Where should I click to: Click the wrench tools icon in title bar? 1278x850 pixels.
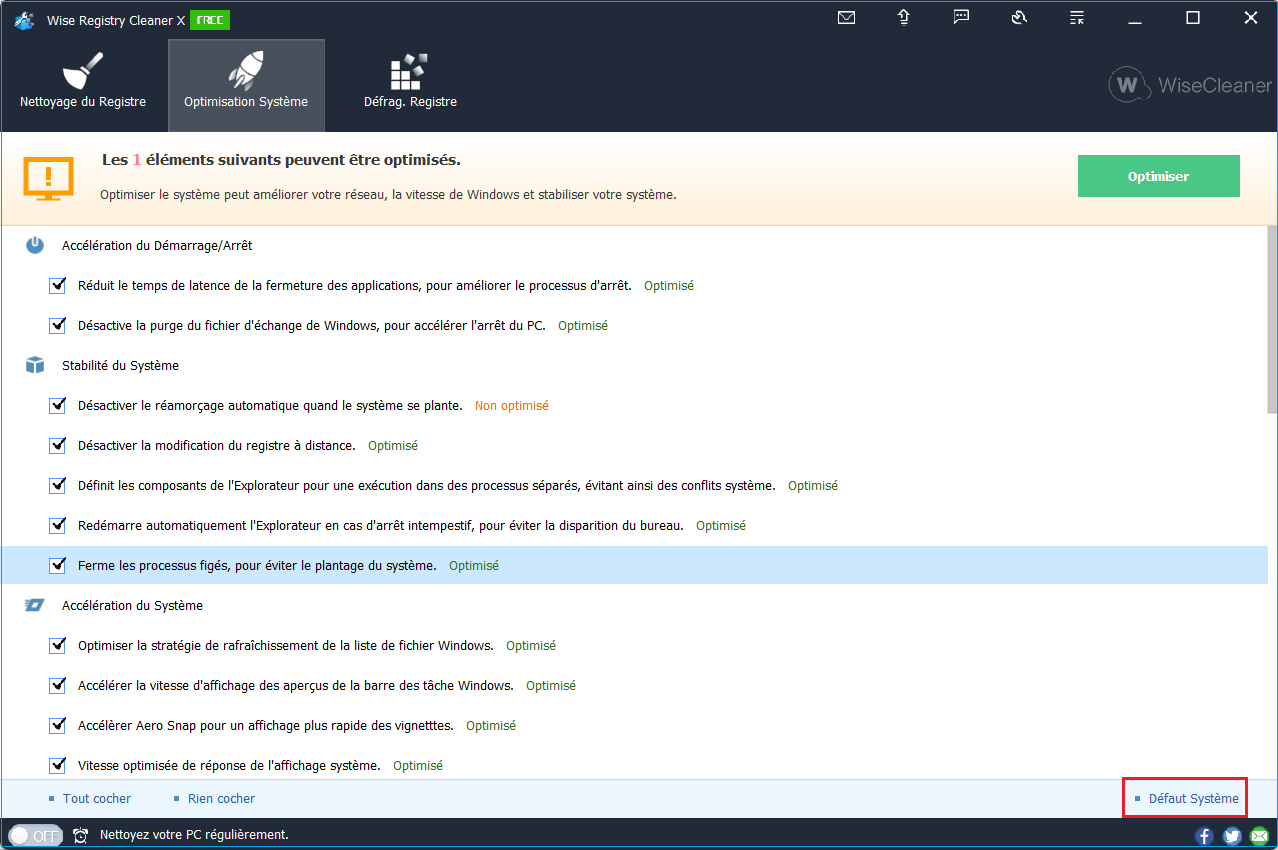pos(1019,17)
